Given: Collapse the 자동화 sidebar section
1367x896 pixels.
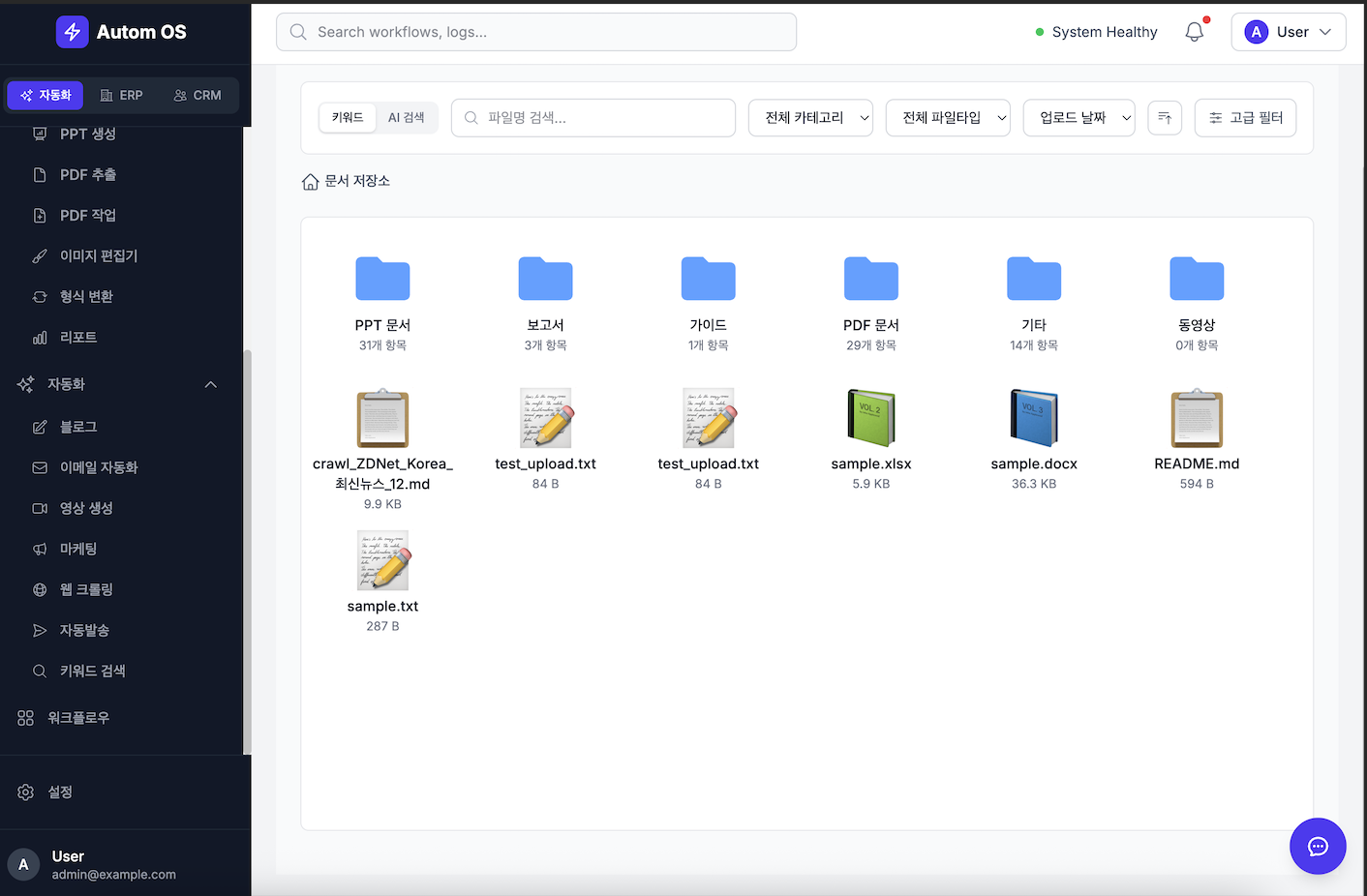Looking at the screenshot, I should click(210, 385).
